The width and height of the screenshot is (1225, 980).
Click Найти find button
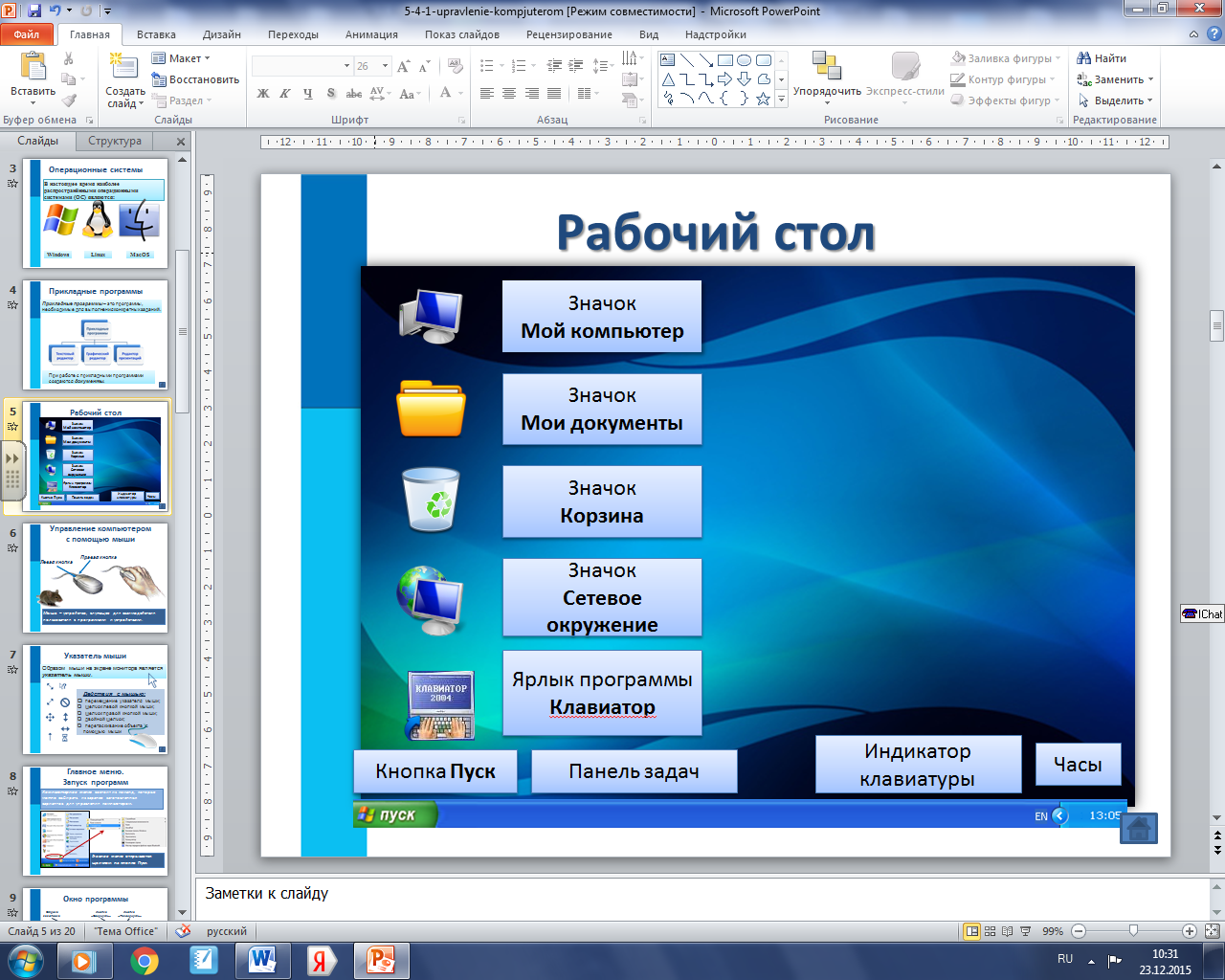[1102, 58]
